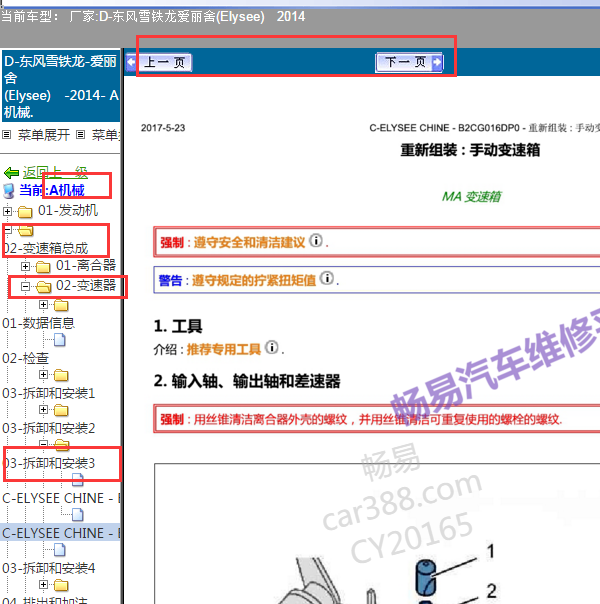This screenshot has height=604, width=600.
Task: Click the open folder icon of 02-变速箱总成
Action: (x=25, y=230)
